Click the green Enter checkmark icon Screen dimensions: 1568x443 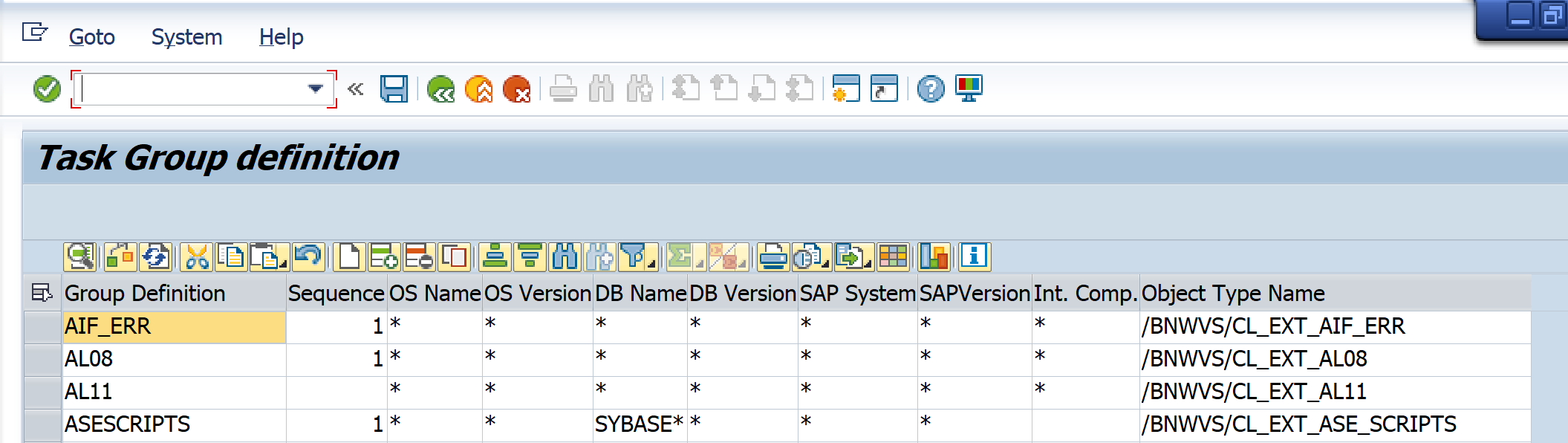pos(47,89)
